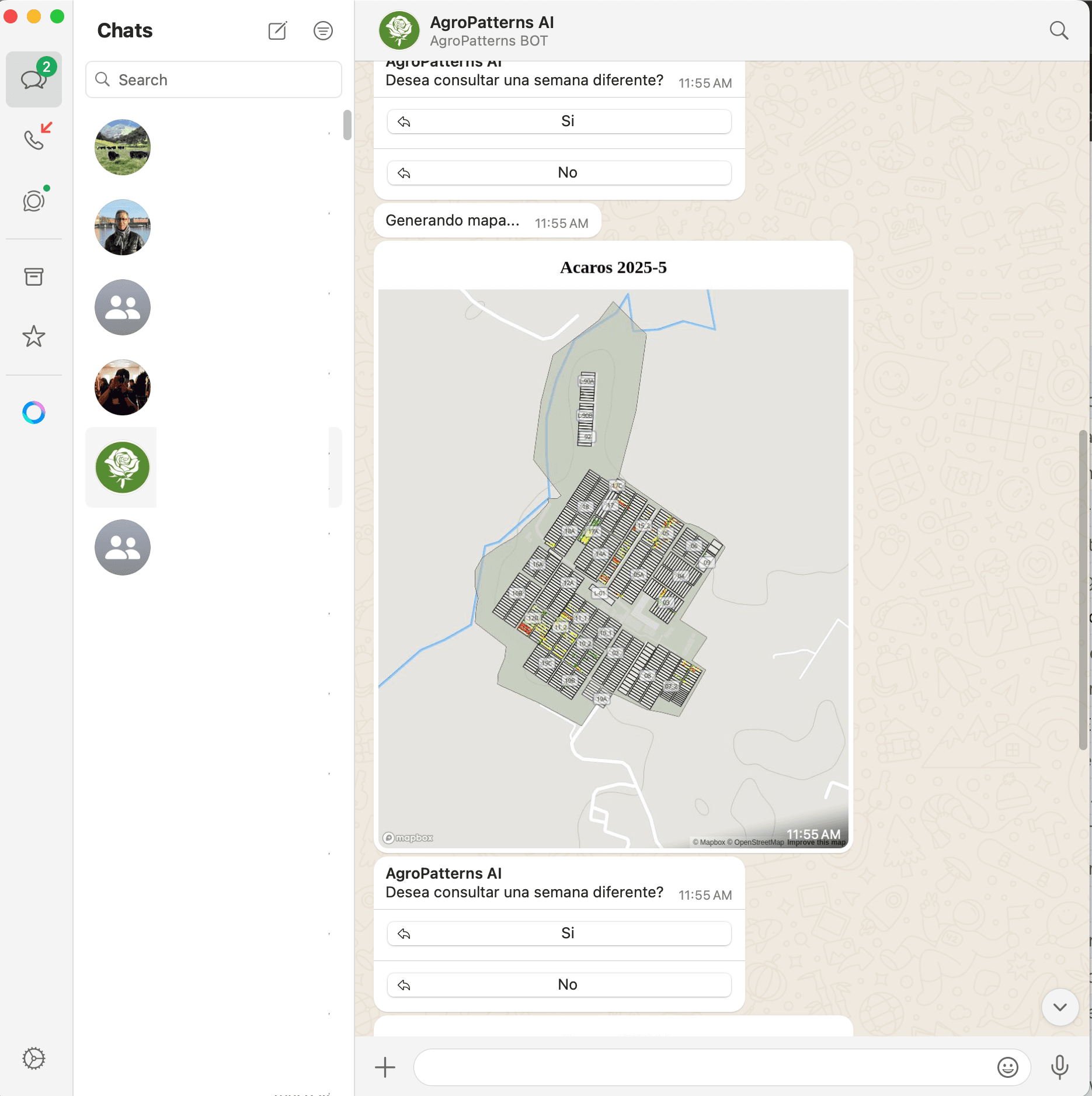
Task: Open the Starred messages icon
Action: click(33, 337)
